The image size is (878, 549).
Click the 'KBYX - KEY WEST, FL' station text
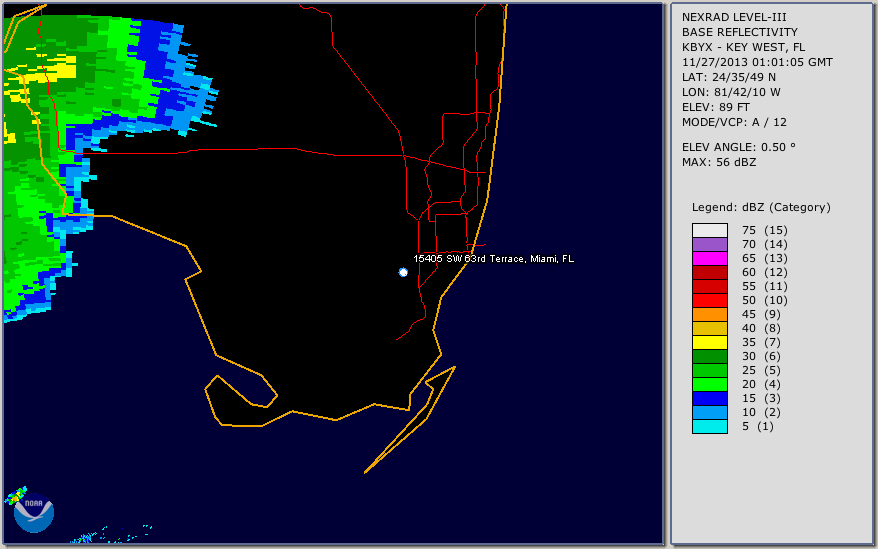coord(743,47)
